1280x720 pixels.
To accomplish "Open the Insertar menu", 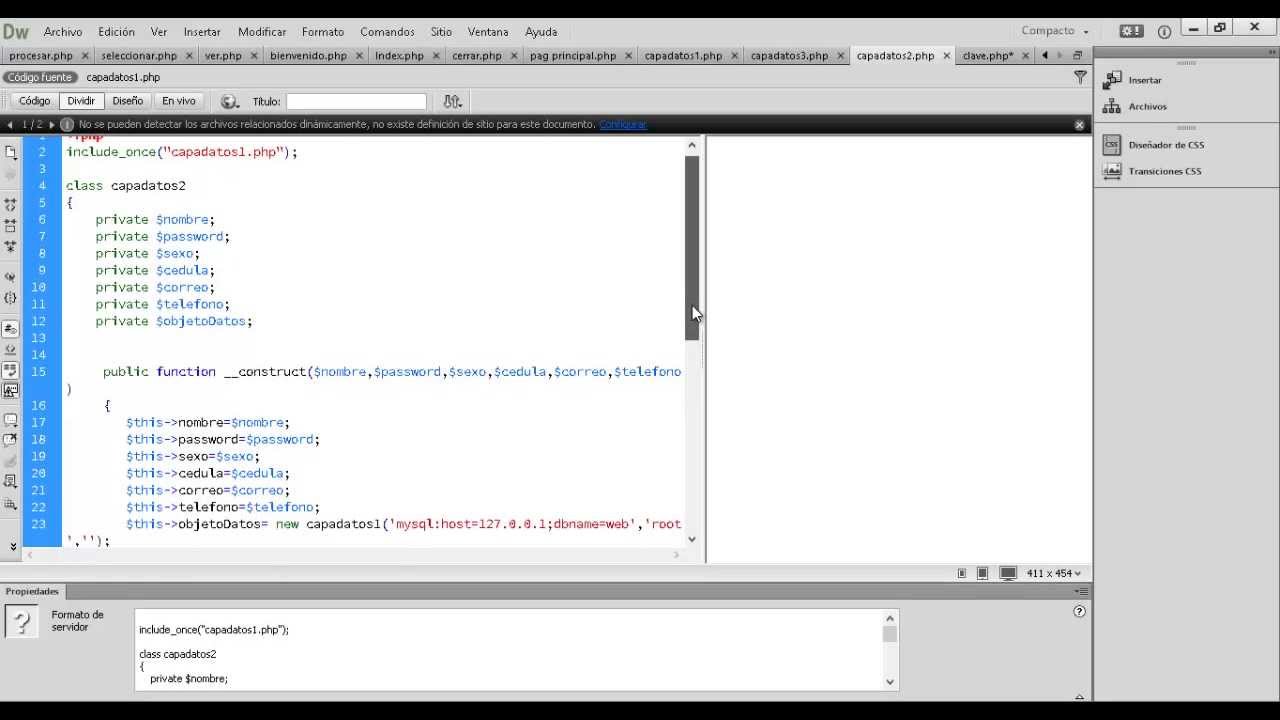I will 202,32.
